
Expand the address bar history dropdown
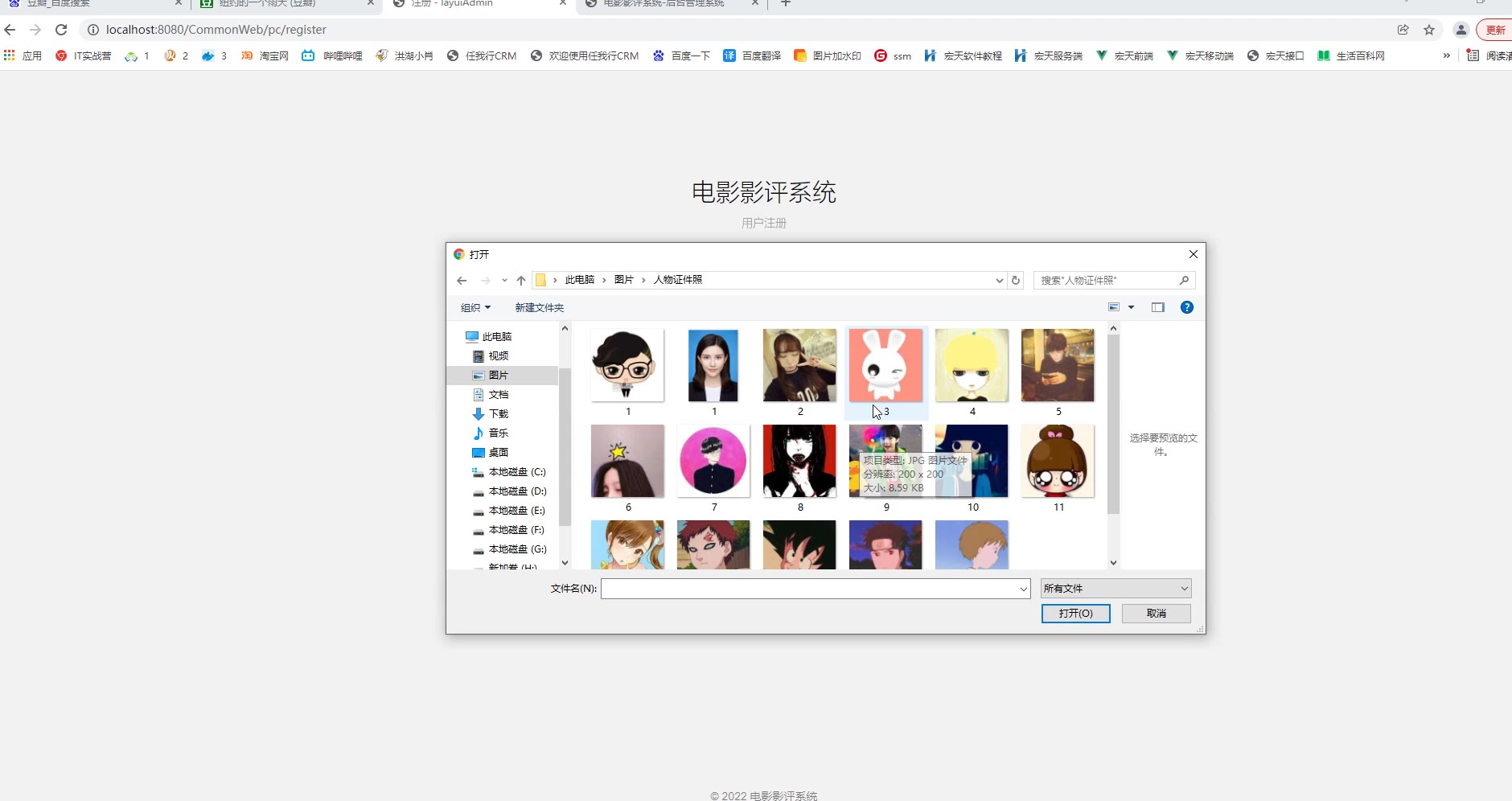1000,281
